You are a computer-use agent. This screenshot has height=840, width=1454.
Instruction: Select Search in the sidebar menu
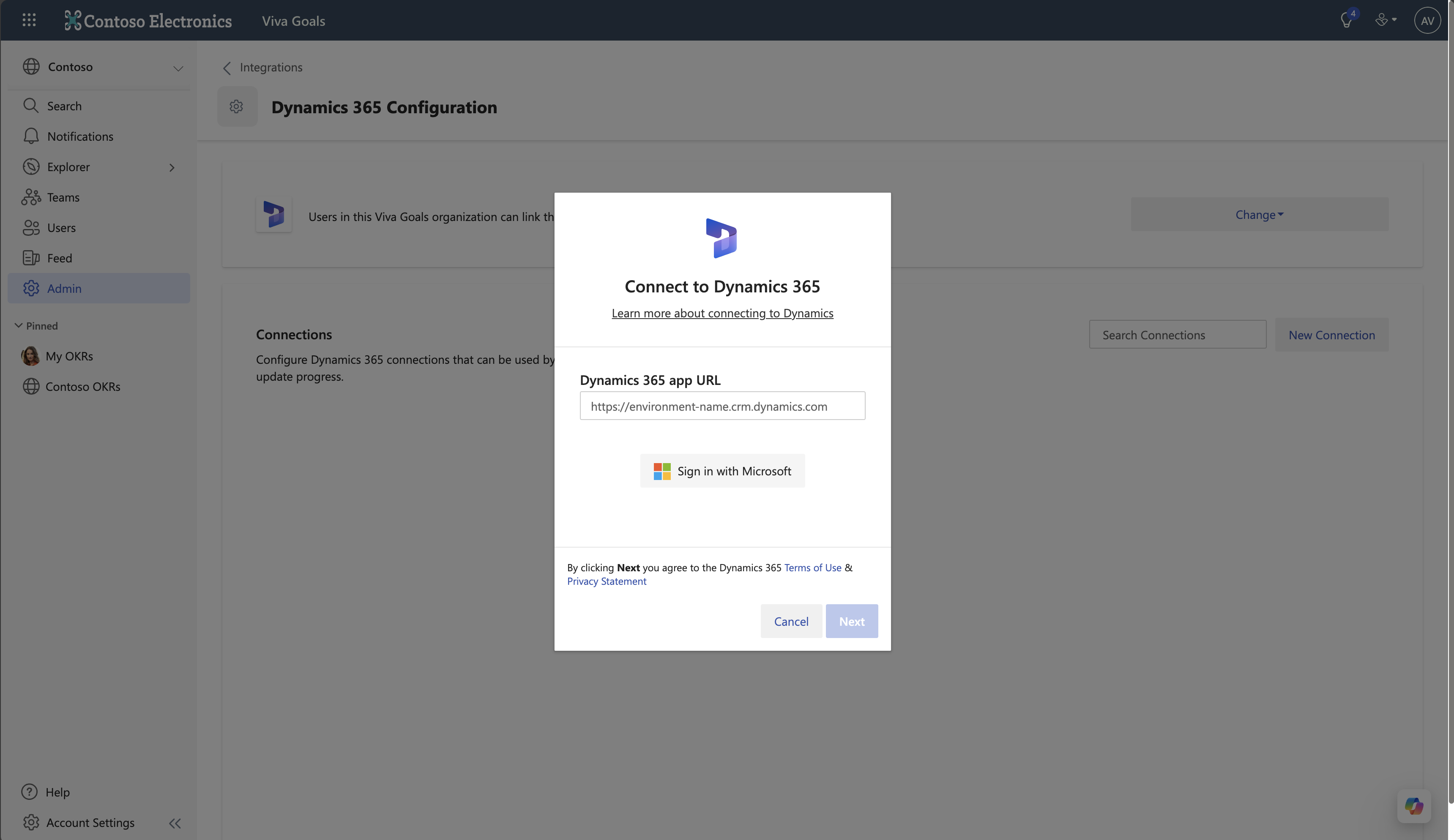point(98,106)
